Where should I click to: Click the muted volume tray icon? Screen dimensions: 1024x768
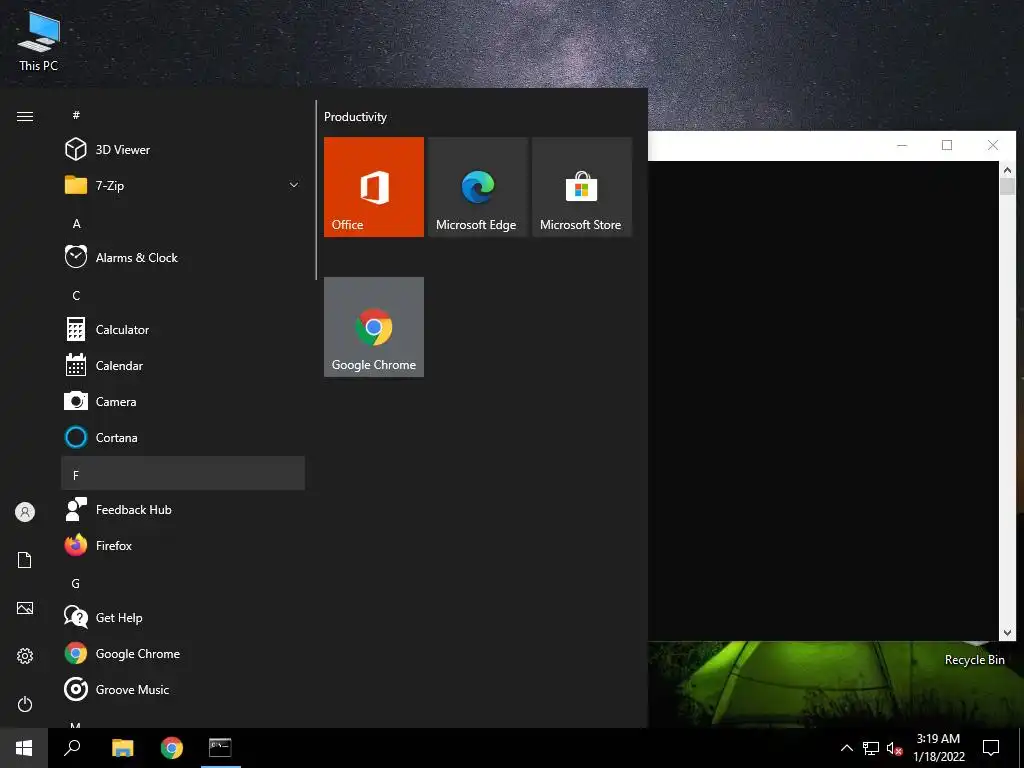[894, 748]
